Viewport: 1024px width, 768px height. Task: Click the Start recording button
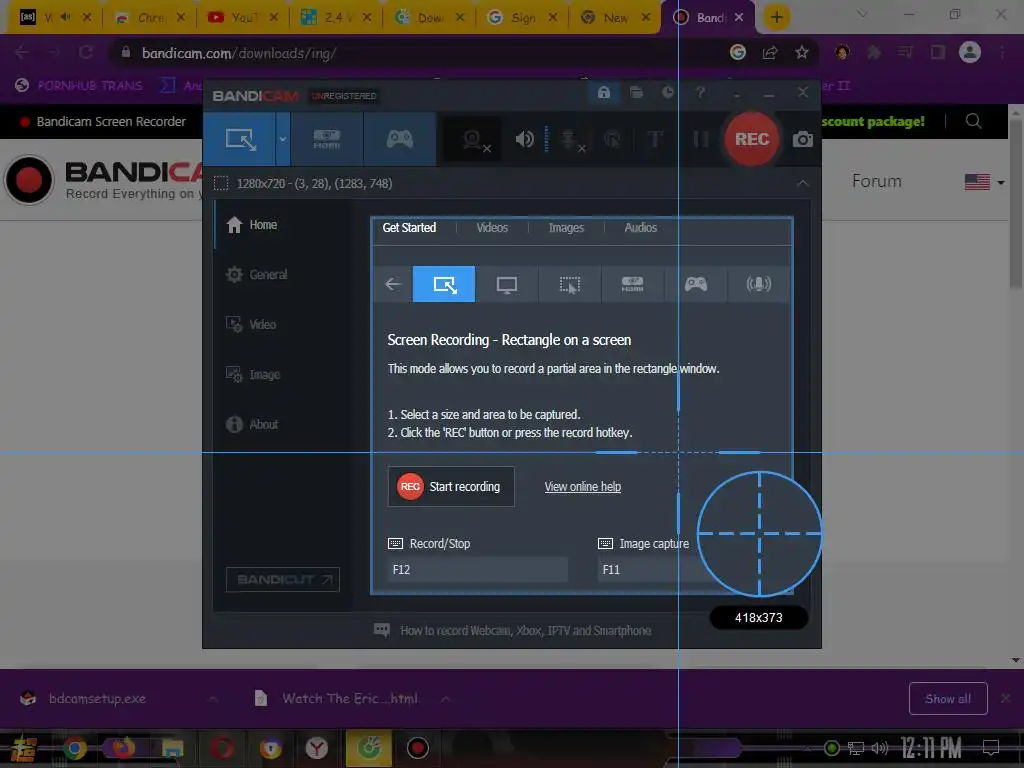(451, 487)
